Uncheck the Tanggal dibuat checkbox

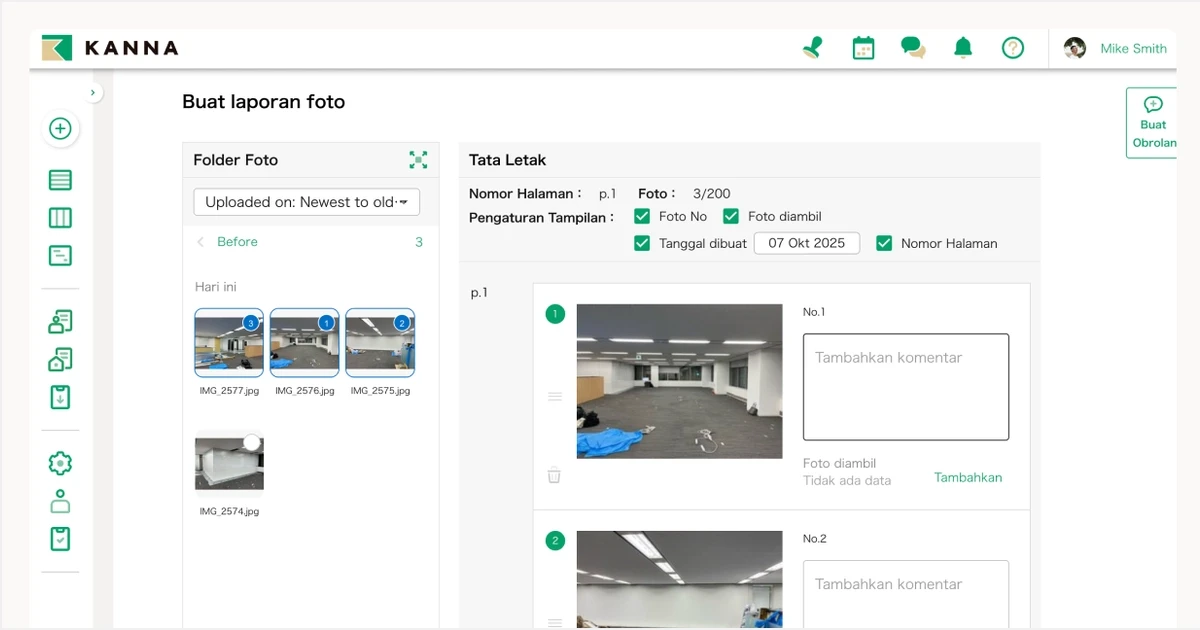coord(642,243)
